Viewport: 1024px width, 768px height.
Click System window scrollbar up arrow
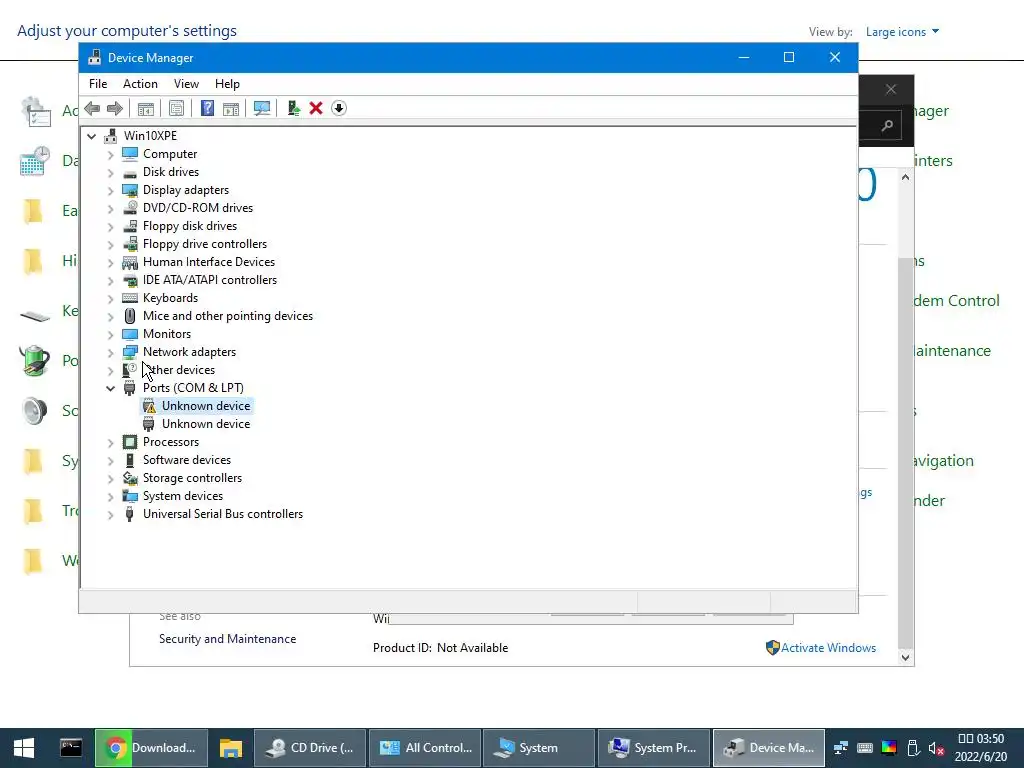(905, 178)
